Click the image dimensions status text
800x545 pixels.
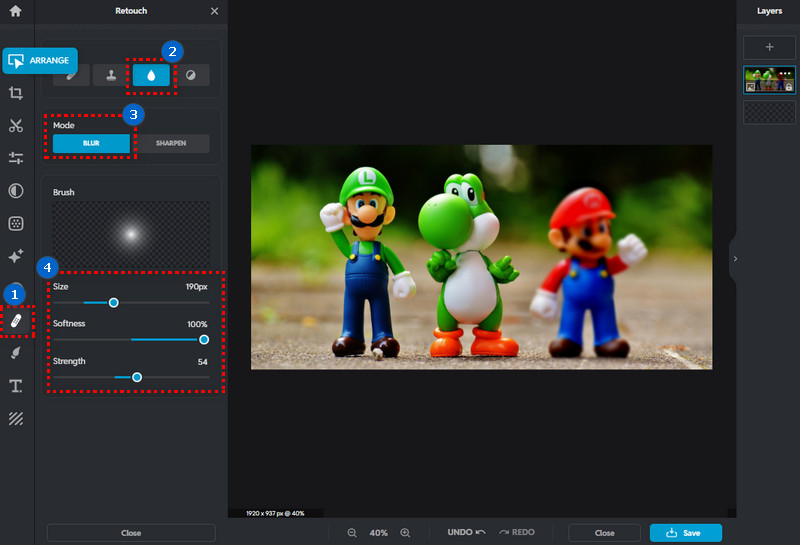[x=275, y=513]
